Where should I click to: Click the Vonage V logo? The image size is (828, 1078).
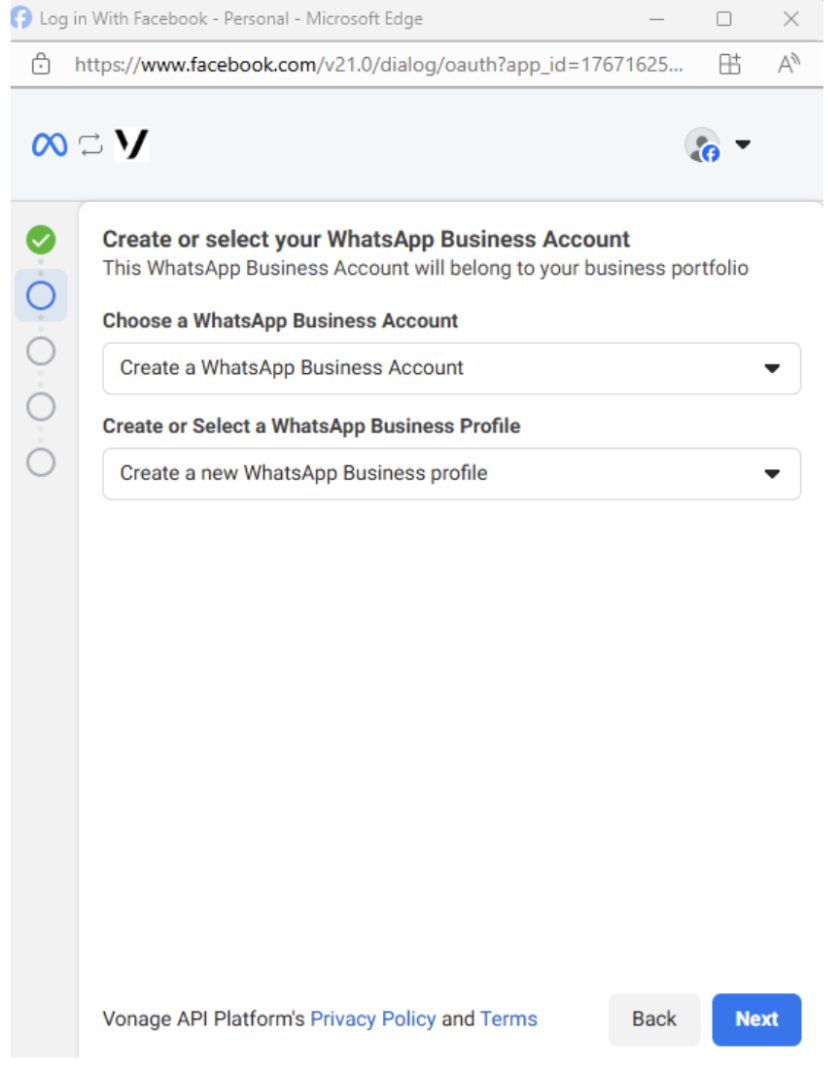point(131,145)
